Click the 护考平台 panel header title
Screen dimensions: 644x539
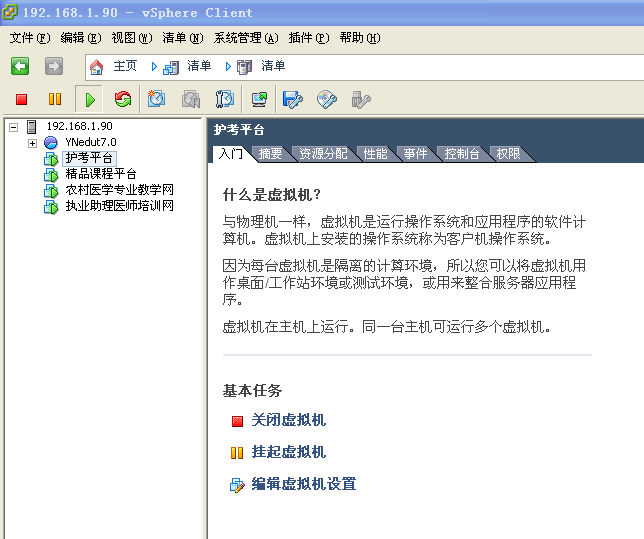pos(239,130)
